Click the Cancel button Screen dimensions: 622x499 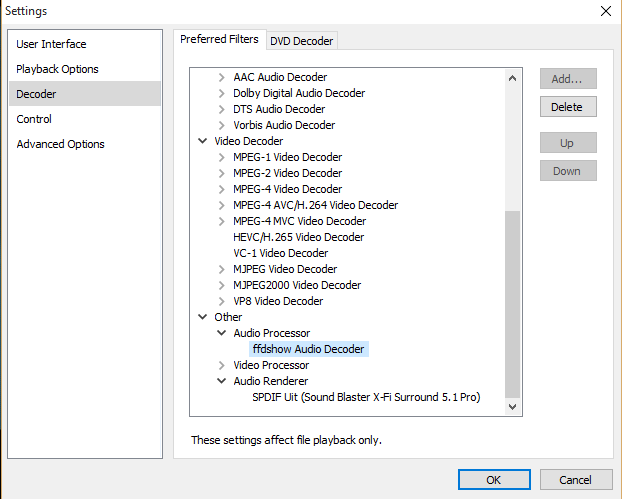pyautogui.click(x=577, y=480)
